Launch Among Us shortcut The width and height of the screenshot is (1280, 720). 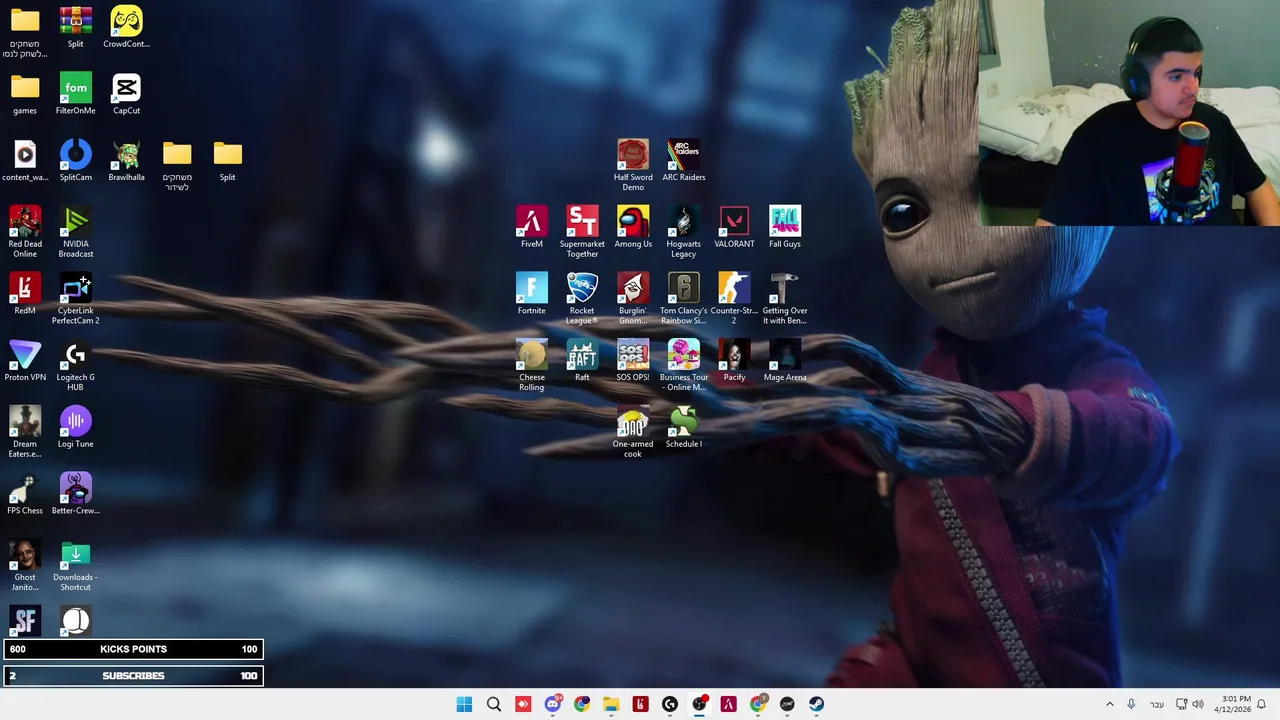coord(633,227)
